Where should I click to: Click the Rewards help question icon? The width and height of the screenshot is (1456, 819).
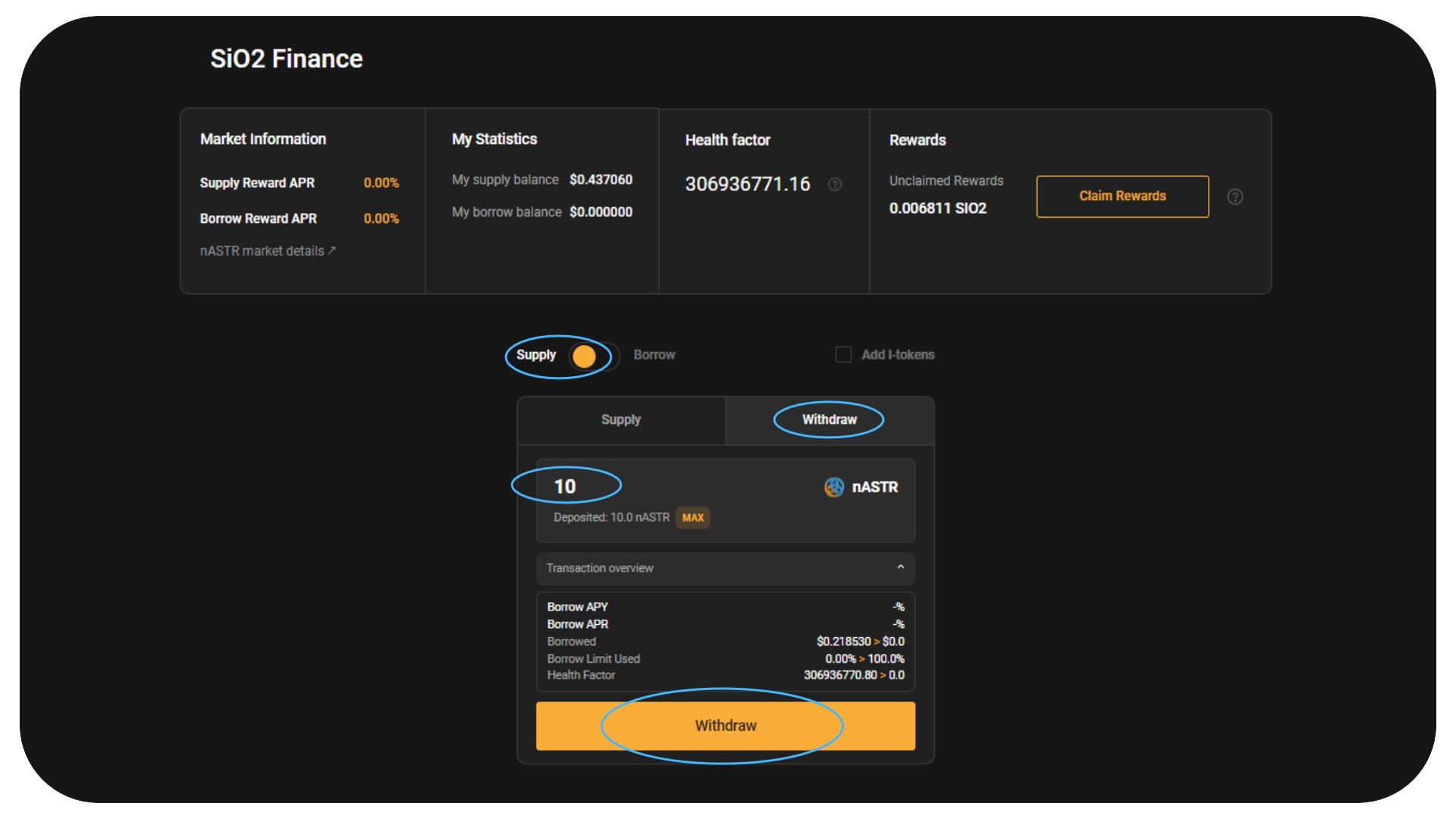[x=1235, y=197]
